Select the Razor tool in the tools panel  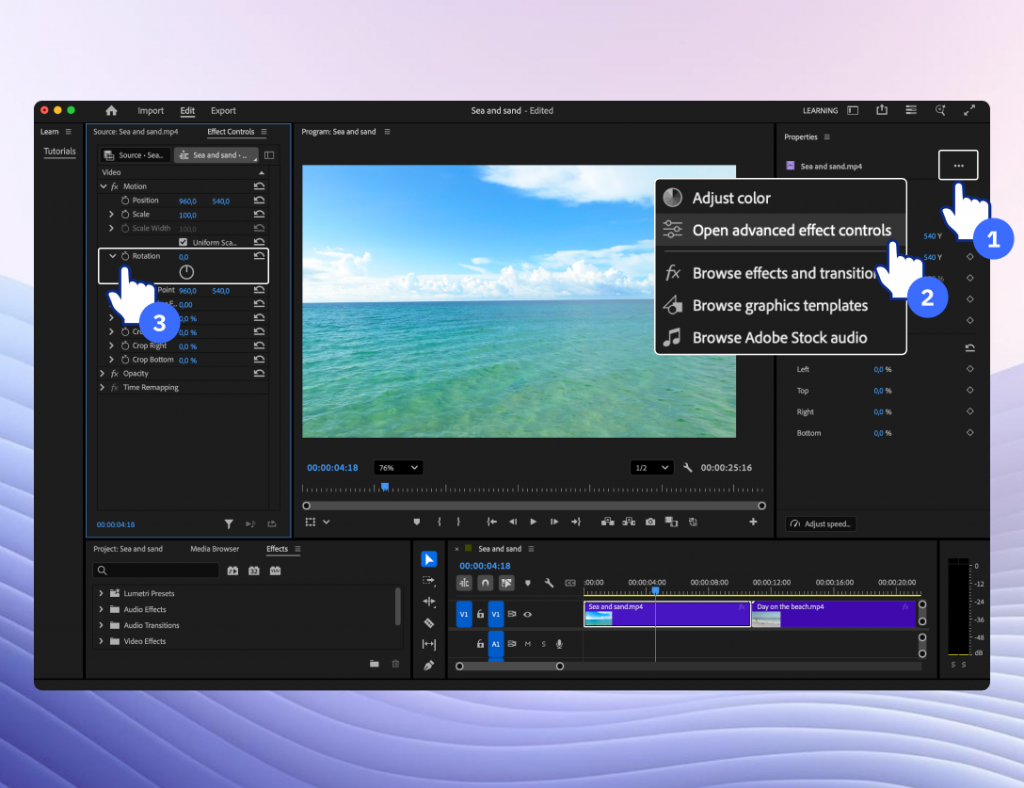(429, 623)
